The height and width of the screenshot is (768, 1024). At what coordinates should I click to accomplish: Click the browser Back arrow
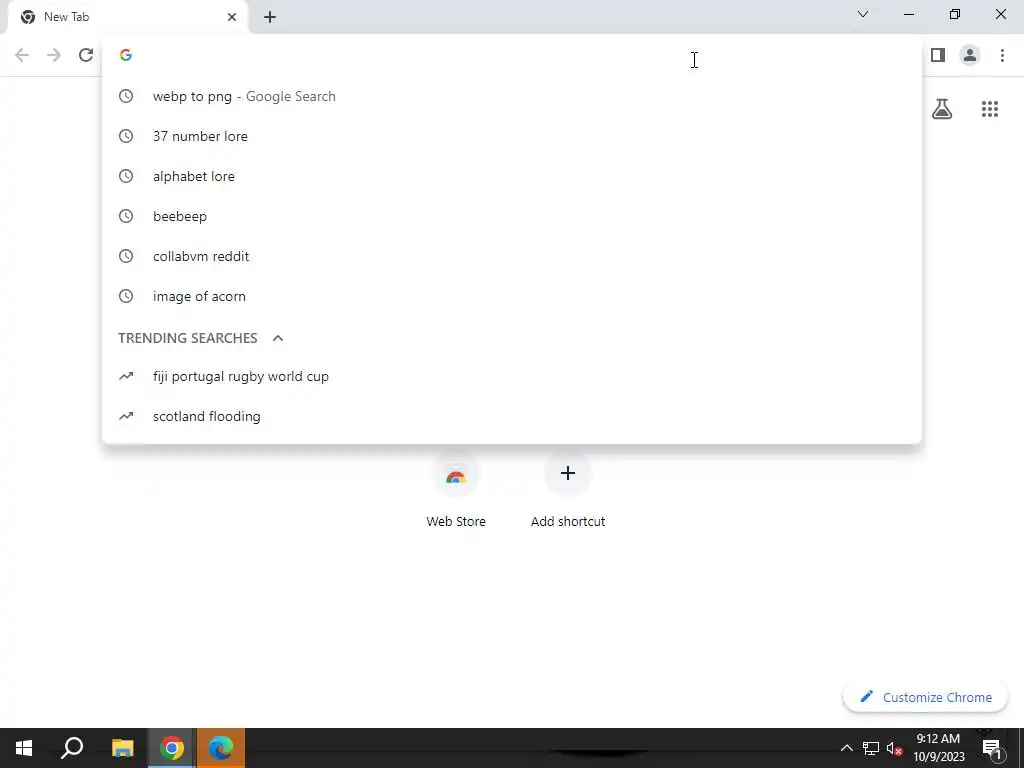point(22,56)
